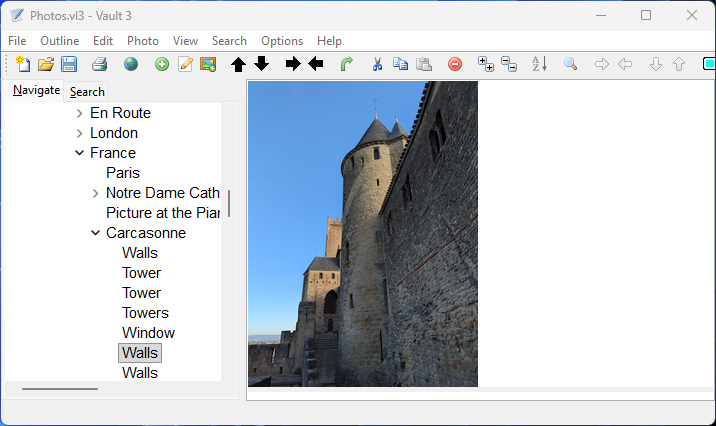
Task: Click the horizontal scrollbar of the tree panel
Action: pos(60,388)
